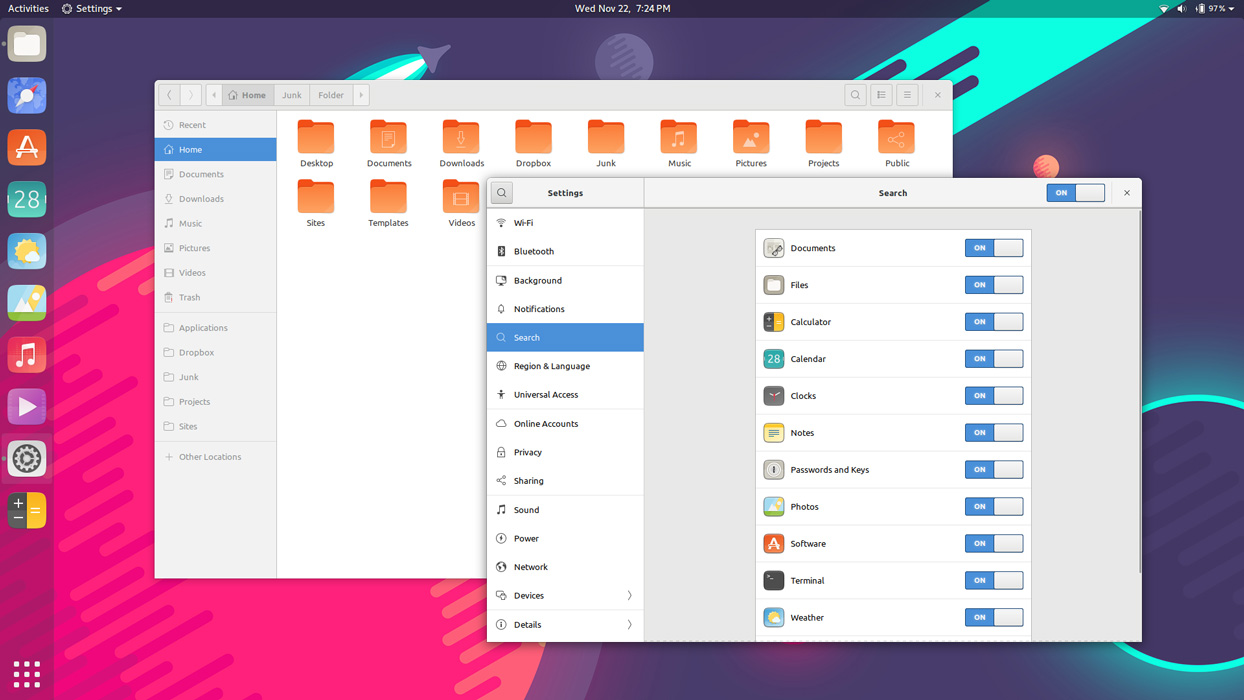Screen dimensions: 1244x700
Task: Open the applications grid from the dock
Action: [x=26, y=674]
